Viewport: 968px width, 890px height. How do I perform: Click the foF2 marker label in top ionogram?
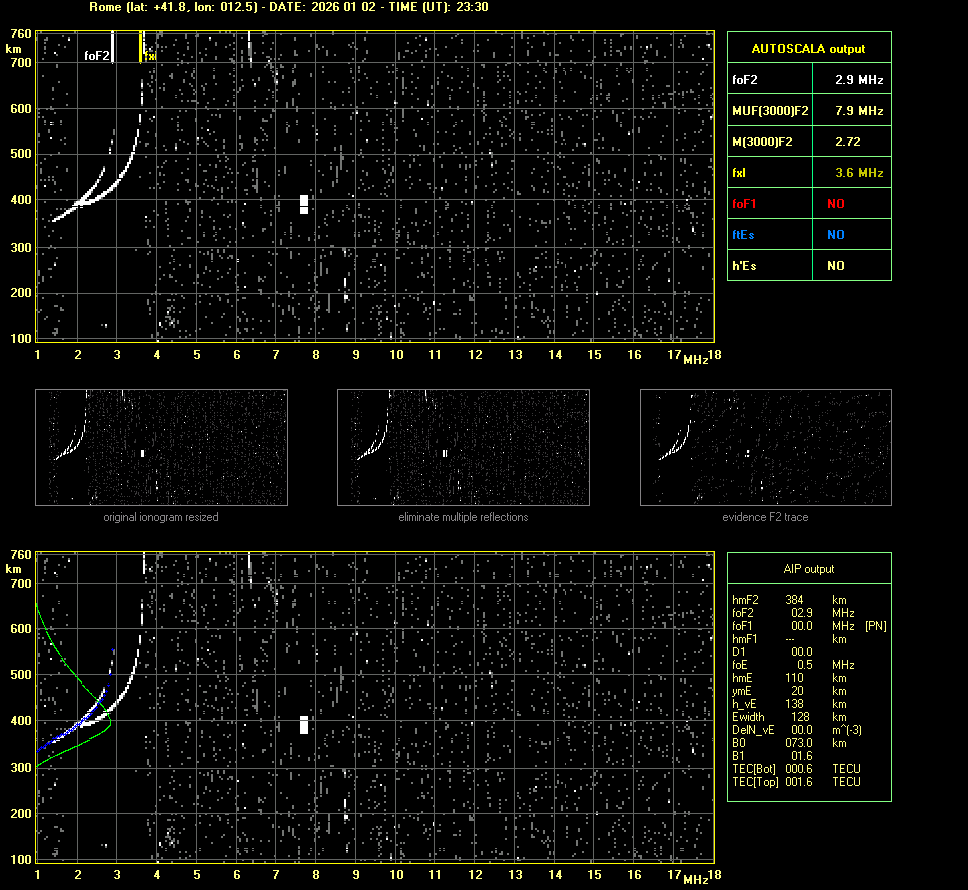pyautogui.click(x=97, y=56)
